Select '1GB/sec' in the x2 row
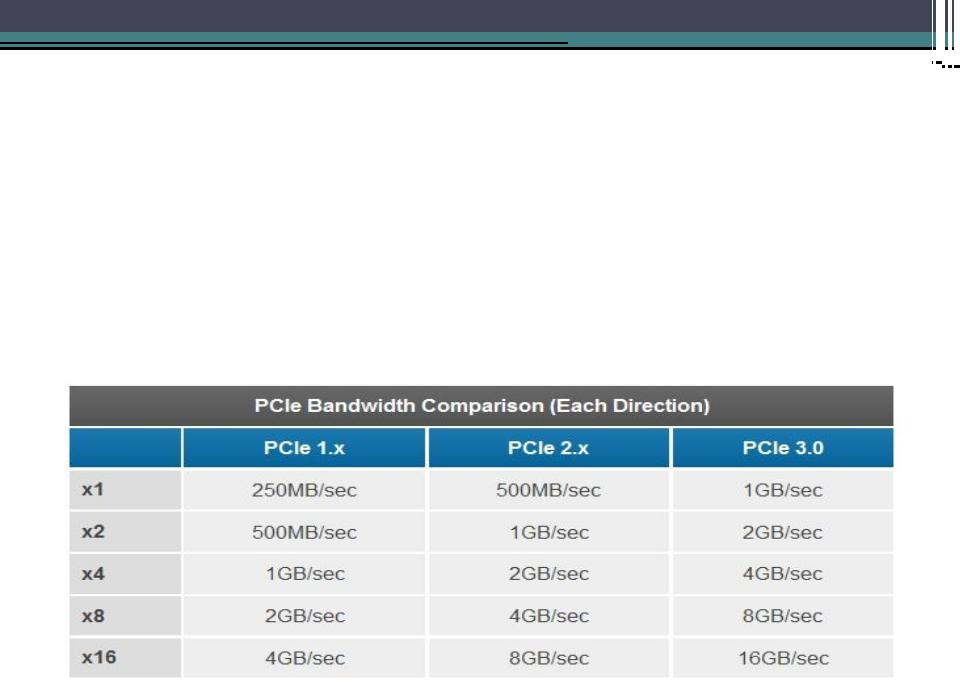 [x=549, y=532]
